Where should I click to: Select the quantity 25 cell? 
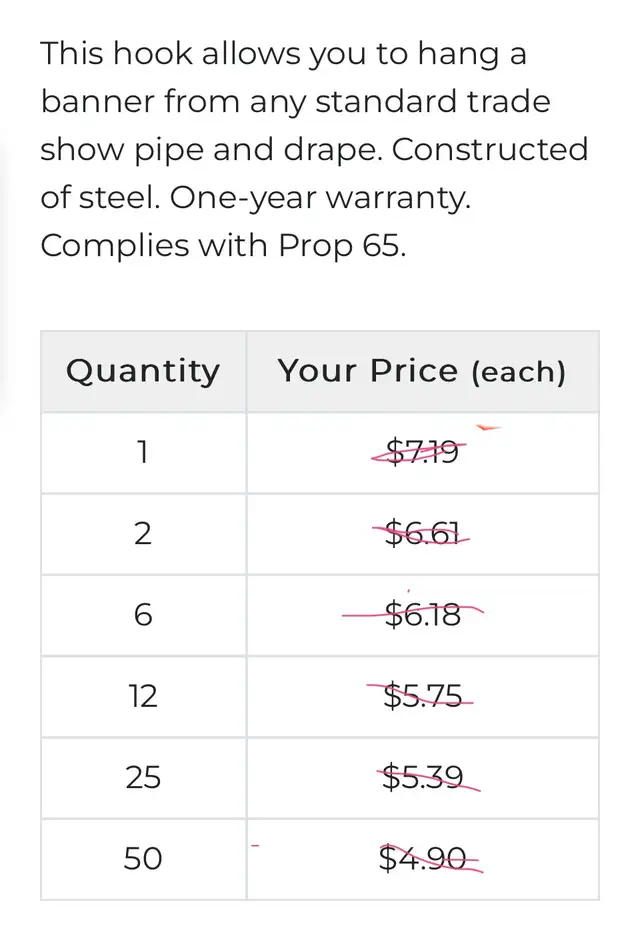[143, 777]
